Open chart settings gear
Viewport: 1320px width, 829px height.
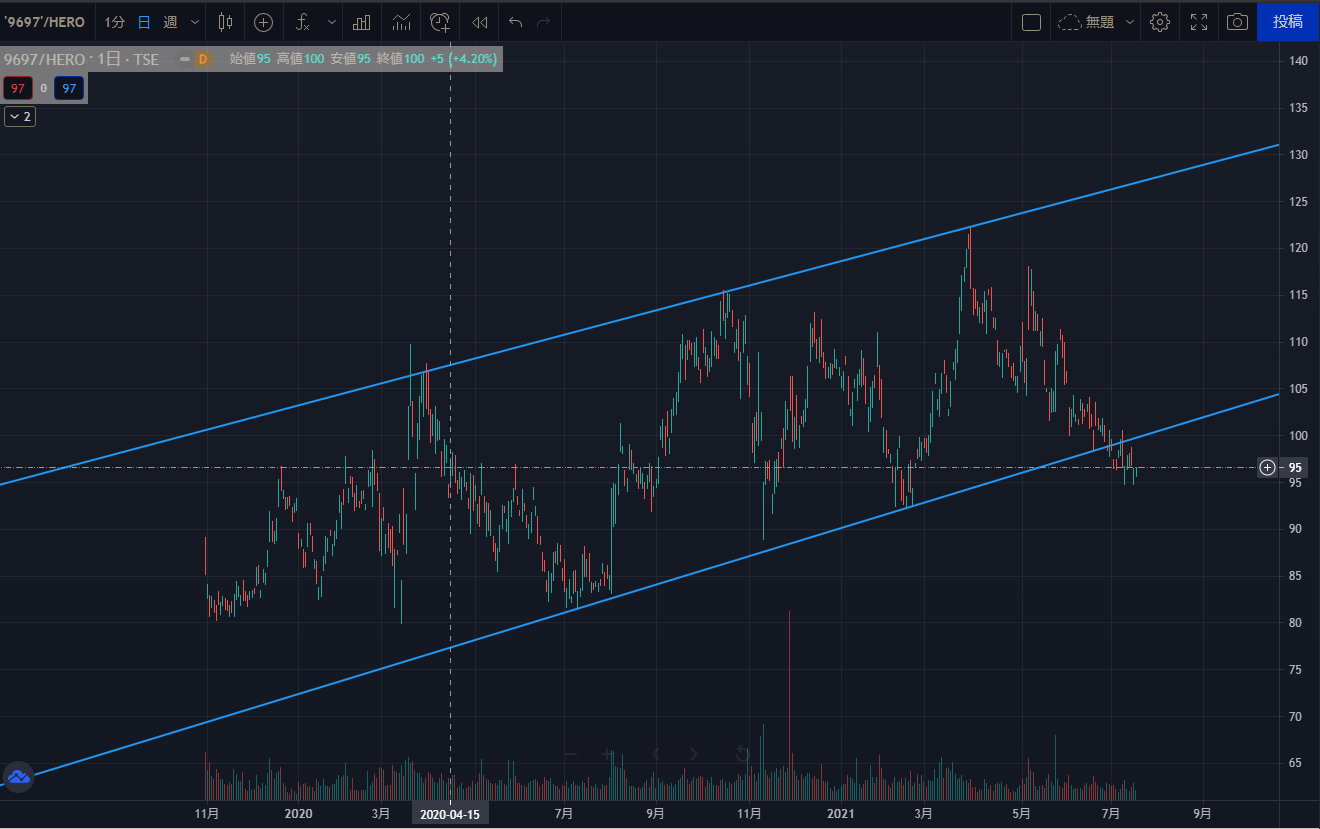(1160, 21)
